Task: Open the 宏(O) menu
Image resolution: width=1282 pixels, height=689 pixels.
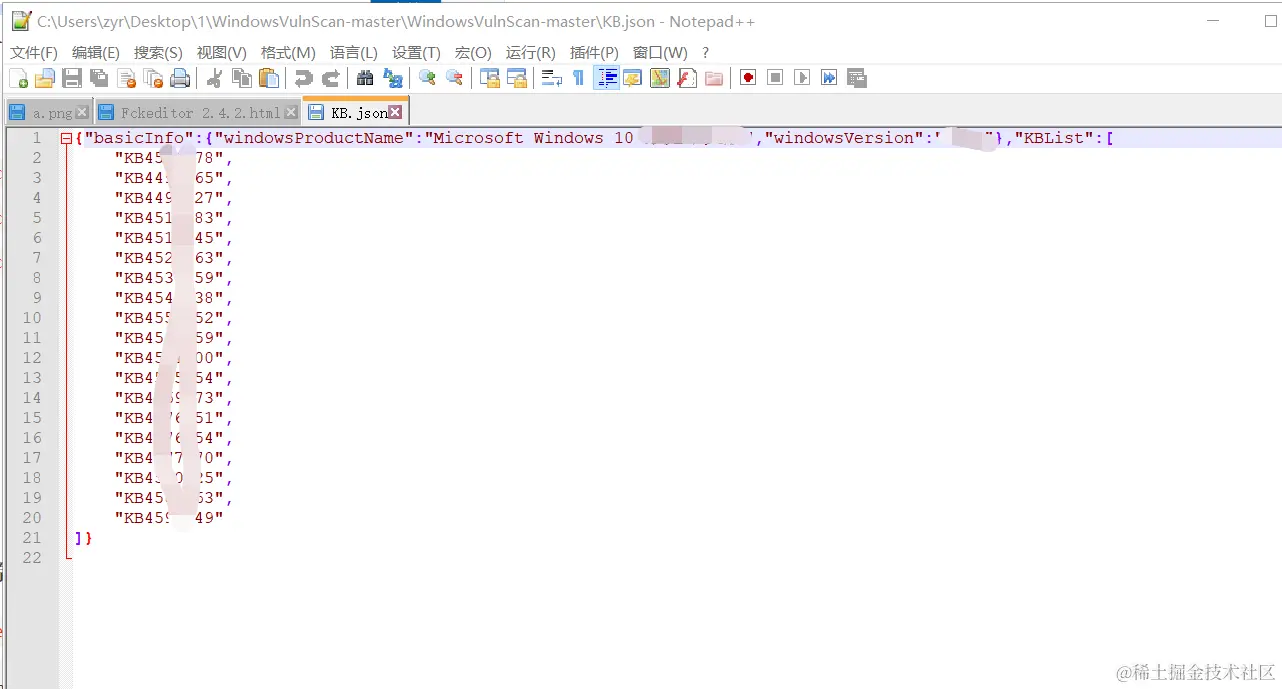Action: [473, 53]
